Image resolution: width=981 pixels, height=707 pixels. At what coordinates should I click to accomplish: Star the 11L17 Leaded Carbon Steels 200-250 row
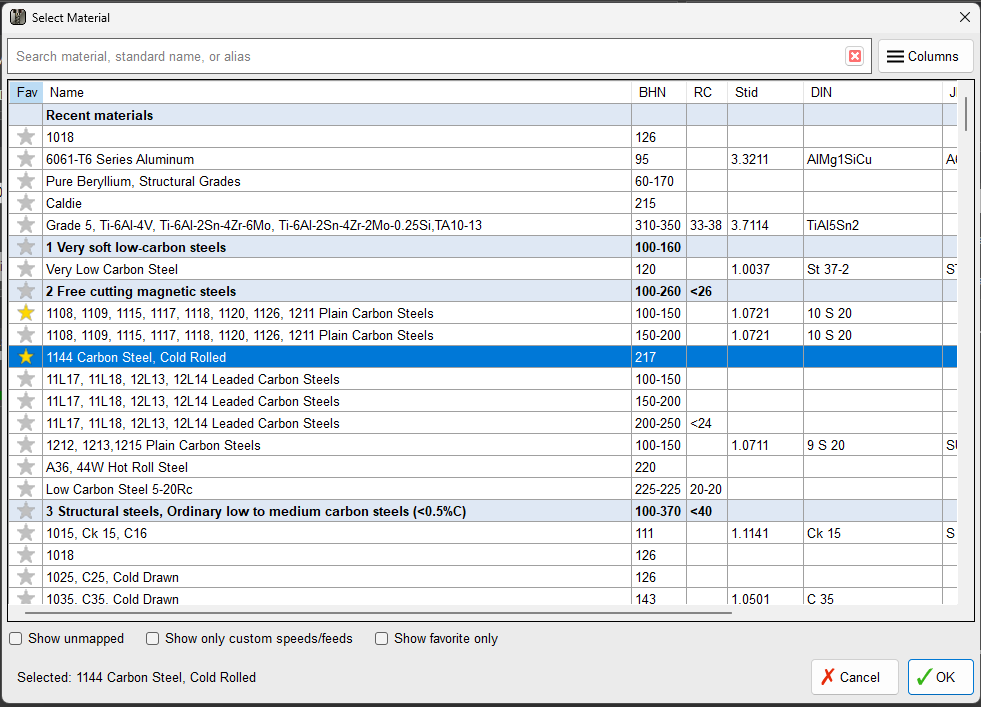[26, 423]
